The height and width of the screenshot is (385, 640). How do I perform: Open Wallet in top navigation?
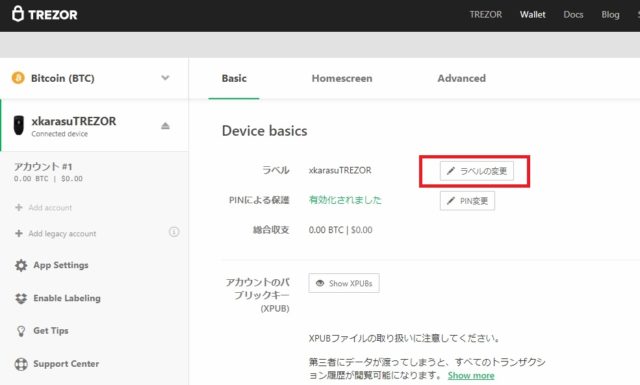[533, 15]
